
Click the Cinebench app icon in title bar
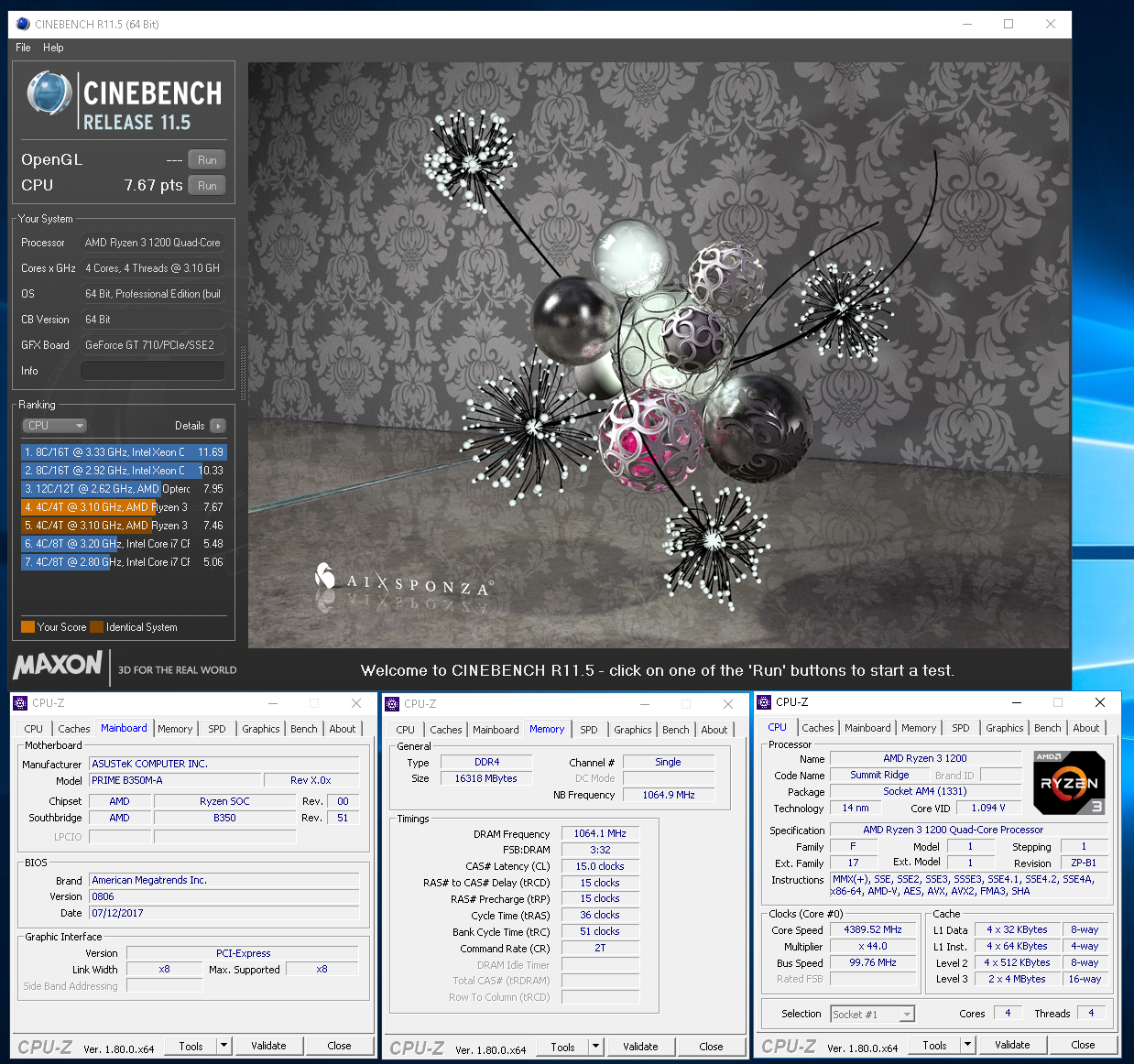[23, 24]
